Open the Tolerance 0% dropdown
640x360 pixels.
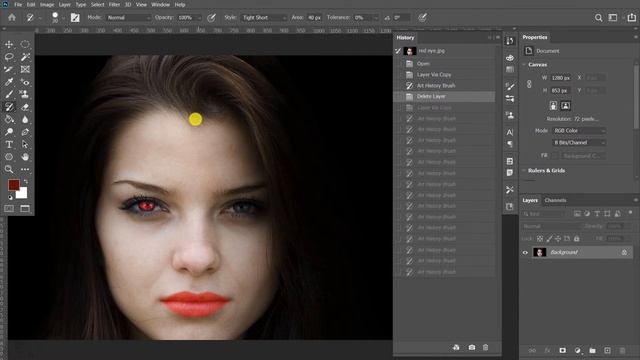click(x=366, y=18)
